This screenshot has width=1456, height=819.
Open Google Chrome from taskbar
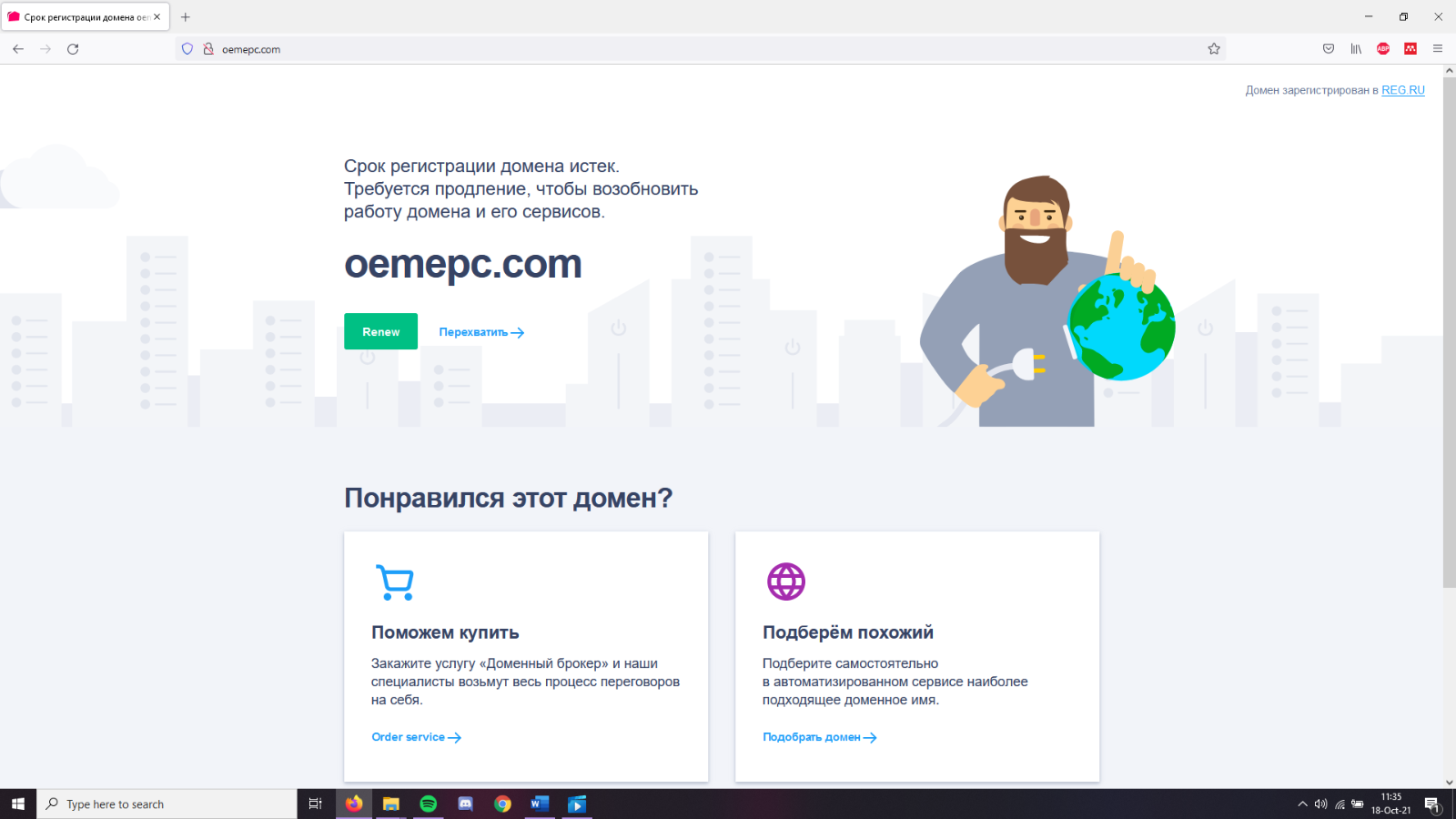[503, 804]
